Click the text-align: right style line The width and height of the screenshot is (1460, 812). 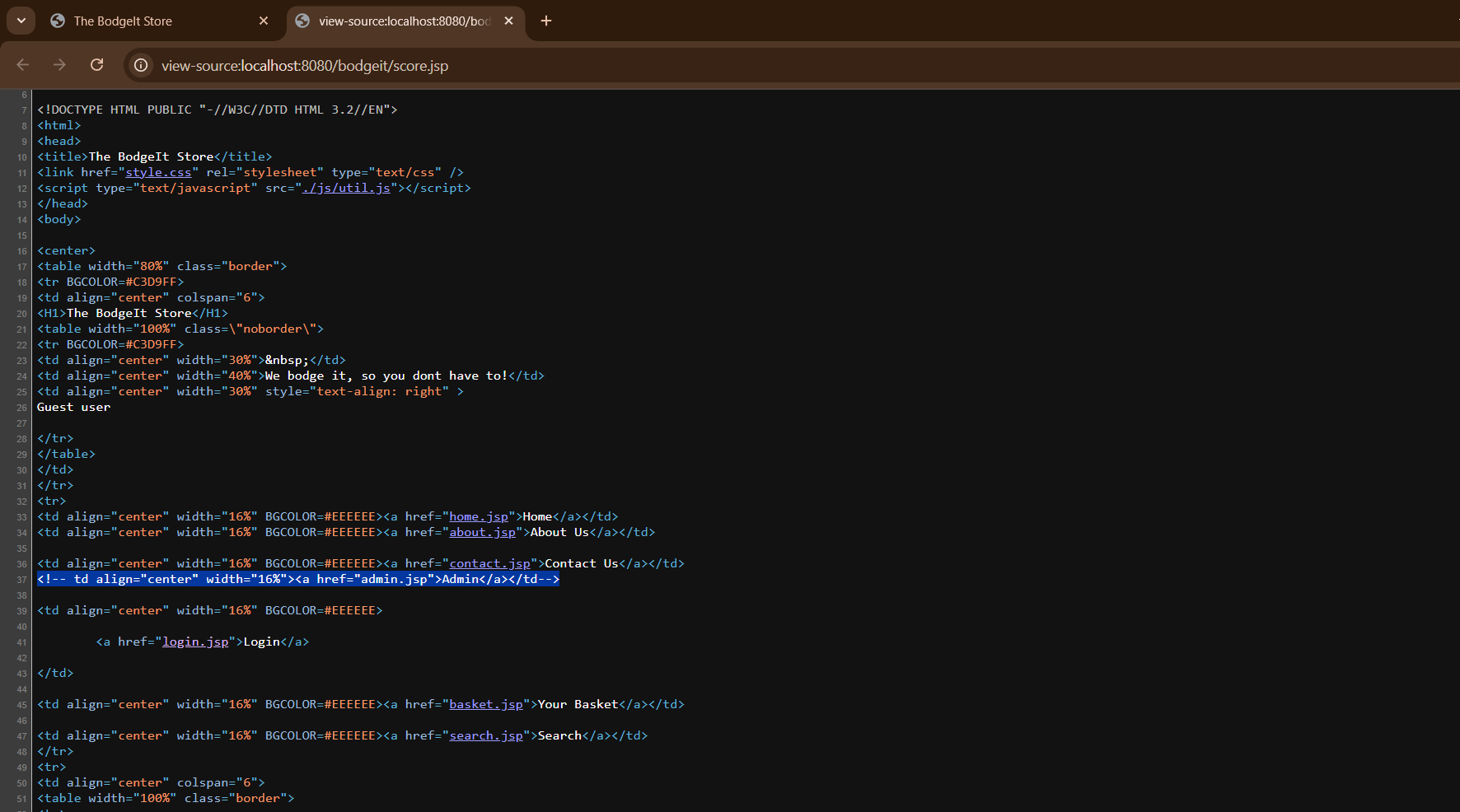coord(250,391)
